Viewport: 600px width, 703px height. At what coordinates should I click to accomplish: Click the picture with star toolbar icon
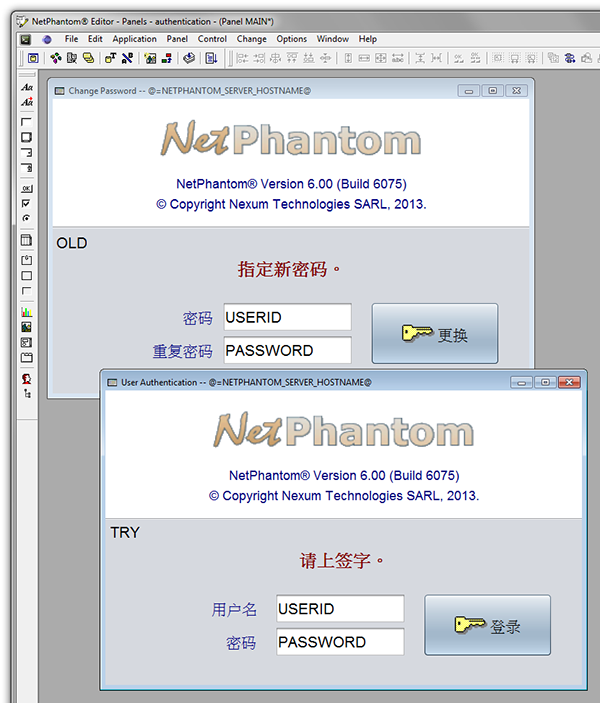(x=150, y=58)
